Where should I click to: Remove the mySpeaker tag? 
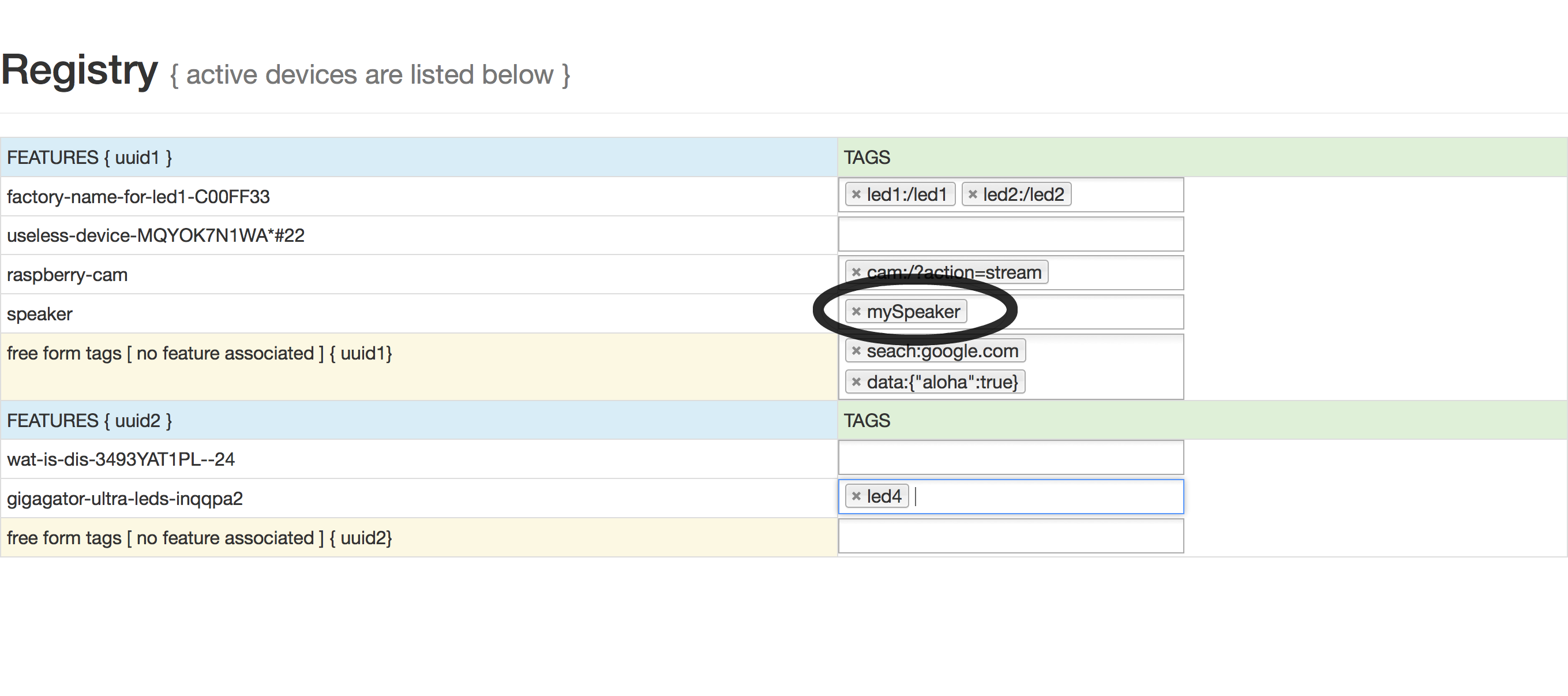pos(856,312)
